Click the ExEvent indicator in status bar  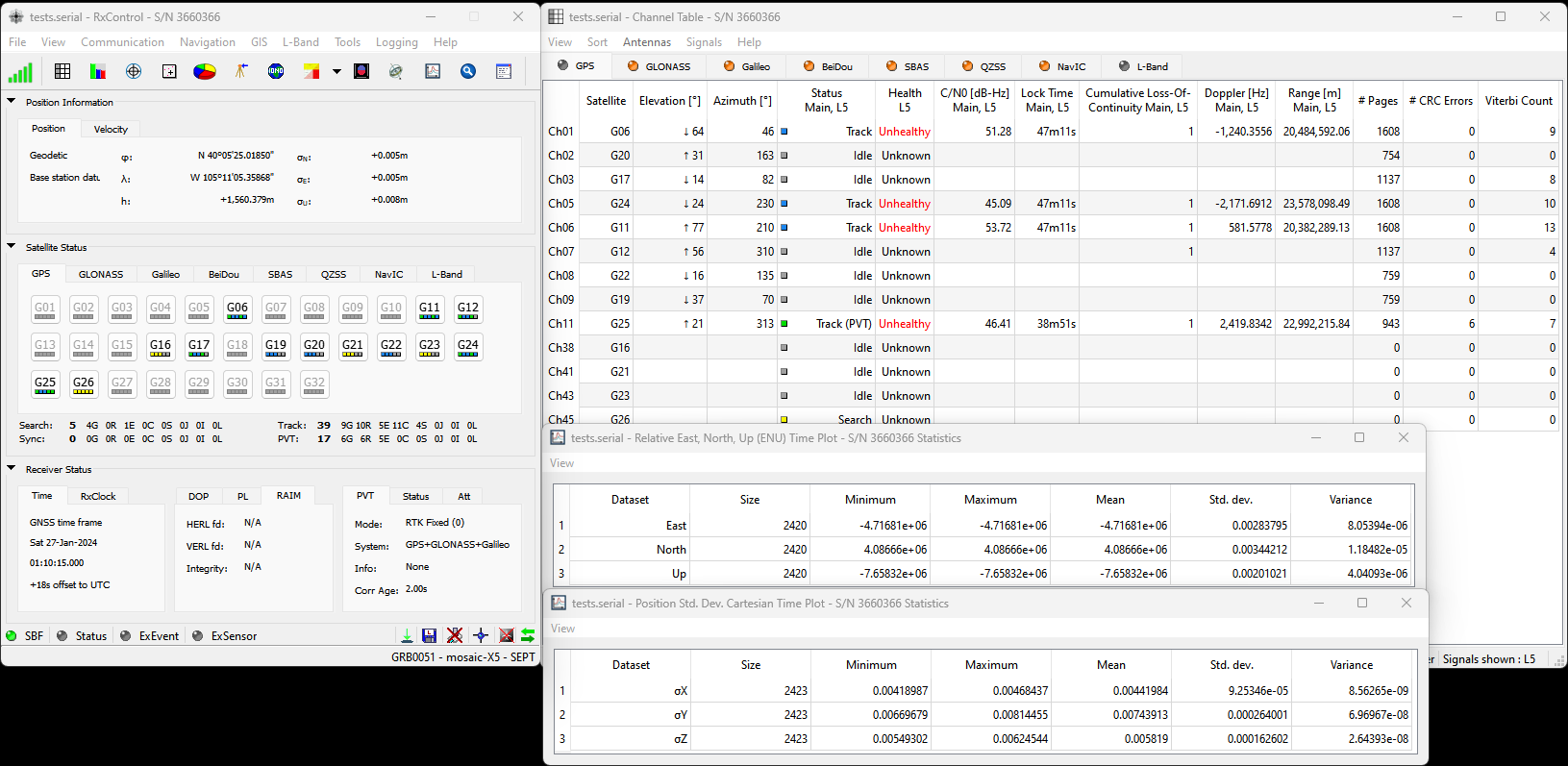[x=149, y=635]
